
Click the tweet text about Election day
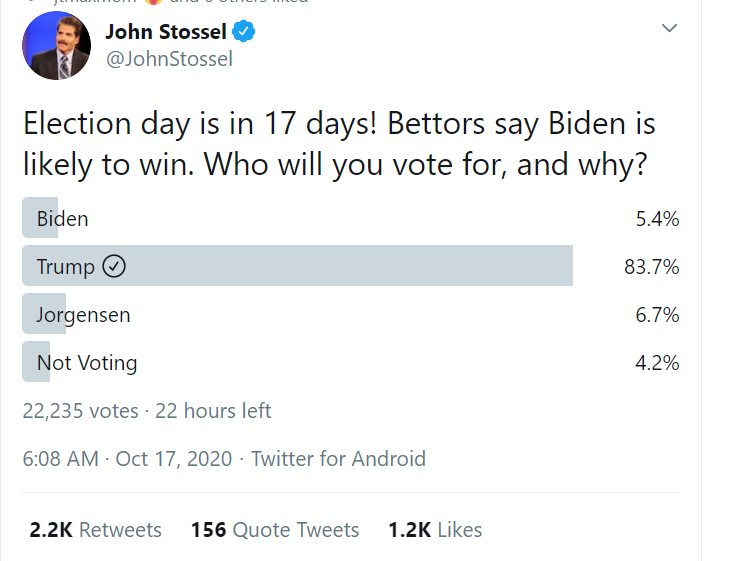click(x=339, y=144)
